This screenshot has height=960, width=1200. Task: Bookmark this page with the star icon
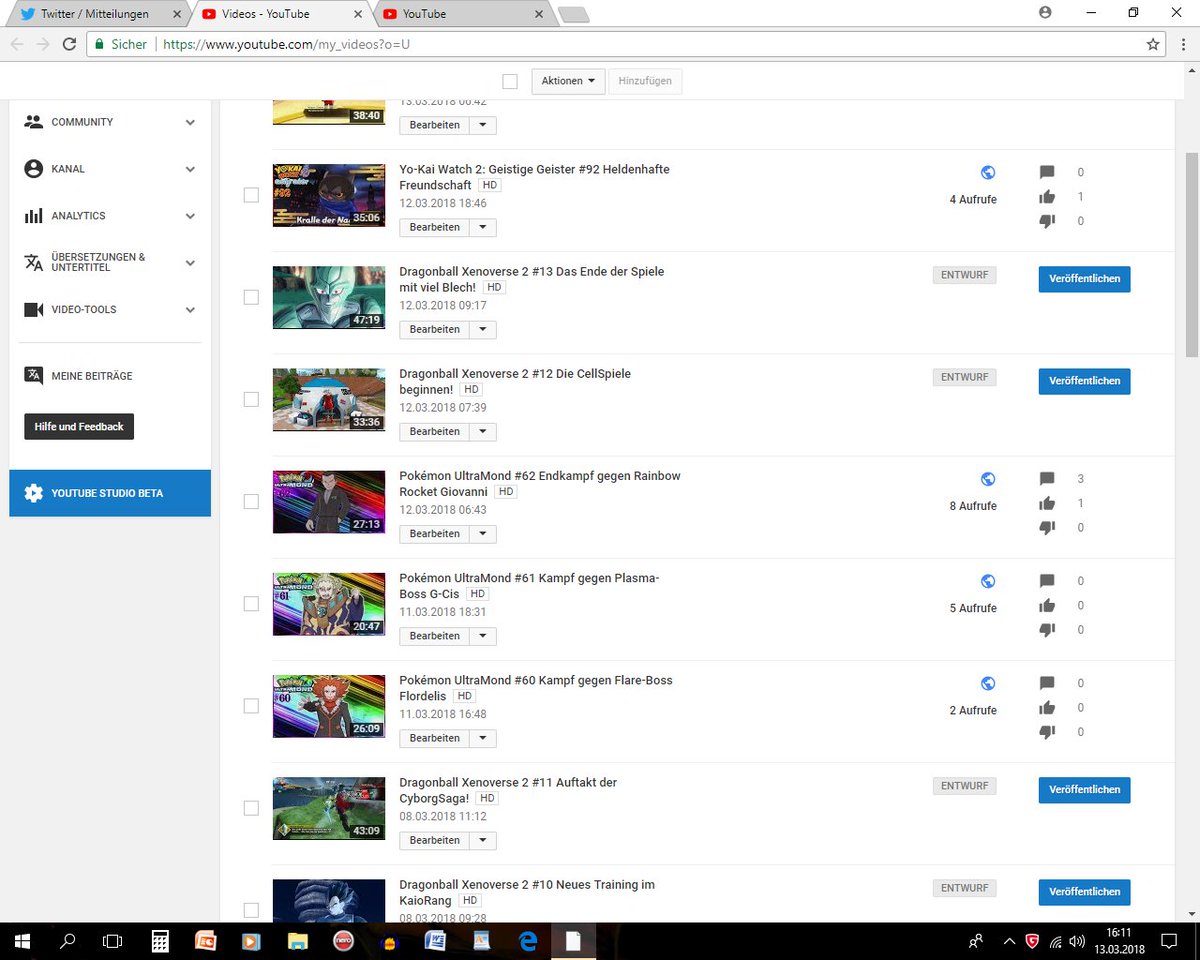pyautogui.click(x=1153, y=44)
